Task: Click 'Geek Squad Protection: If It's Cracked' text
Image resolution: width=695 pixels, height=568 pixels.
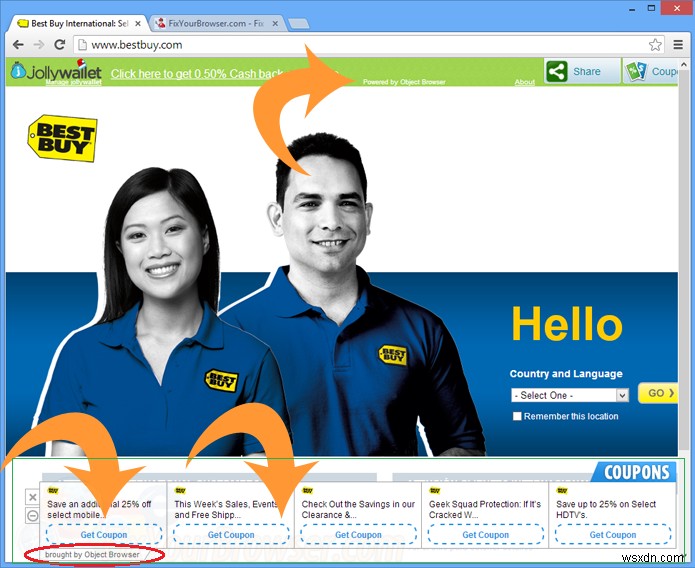Action: pos(485,509)
